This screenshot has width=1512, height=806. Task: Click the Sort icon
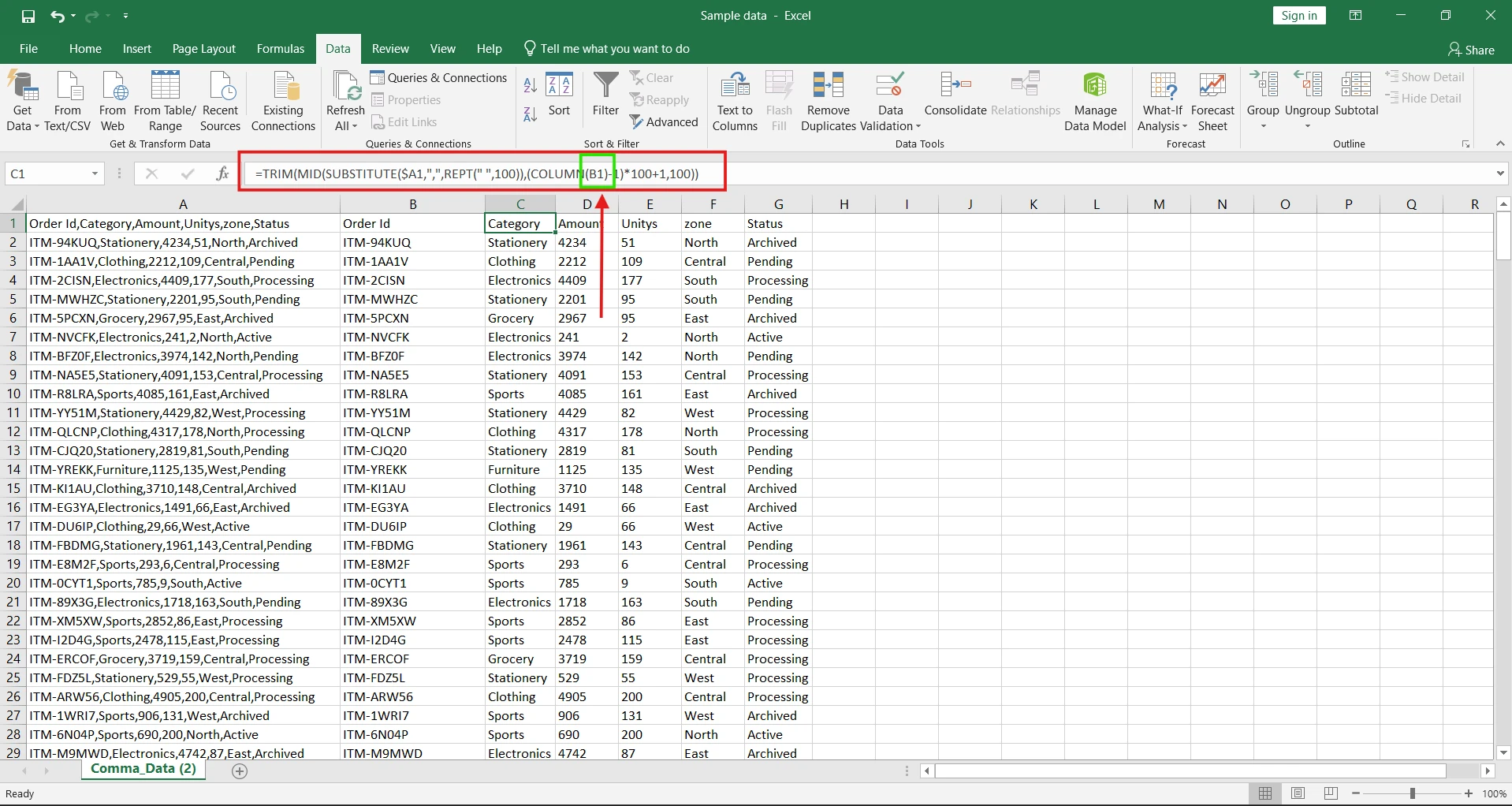click(x=560, y=95)
